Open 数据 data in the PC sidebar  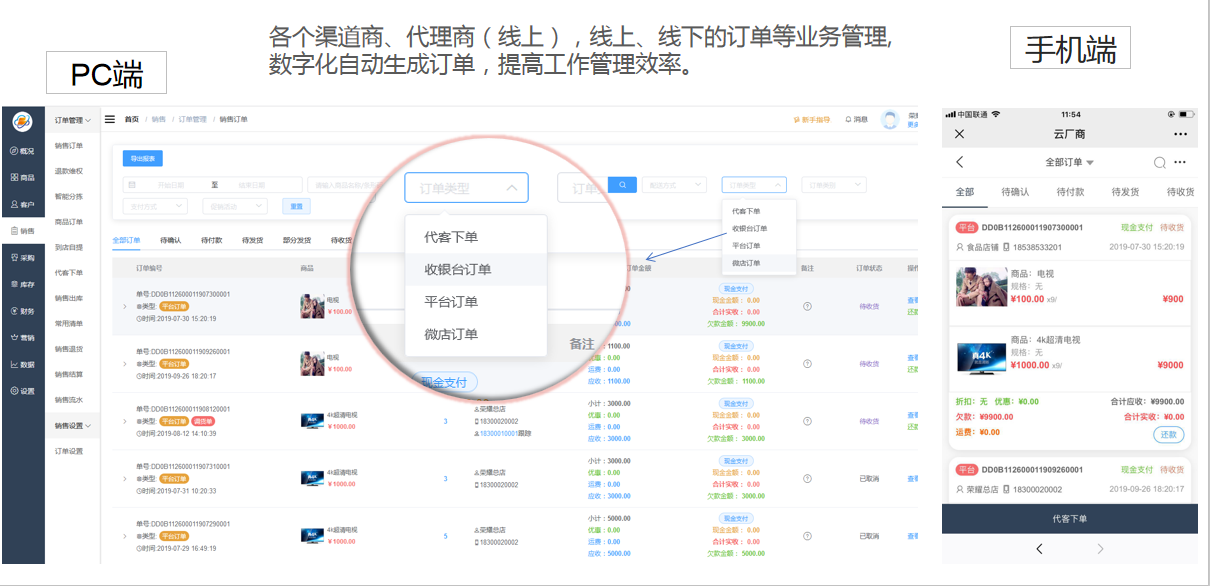click(x=22, y=365)
